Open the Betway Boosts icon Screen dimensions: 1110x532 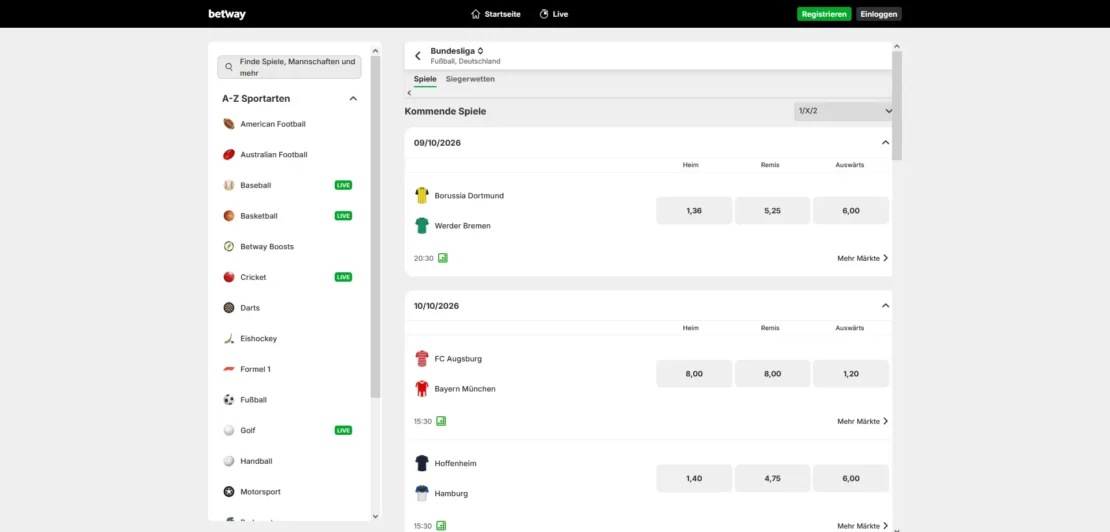229,246
